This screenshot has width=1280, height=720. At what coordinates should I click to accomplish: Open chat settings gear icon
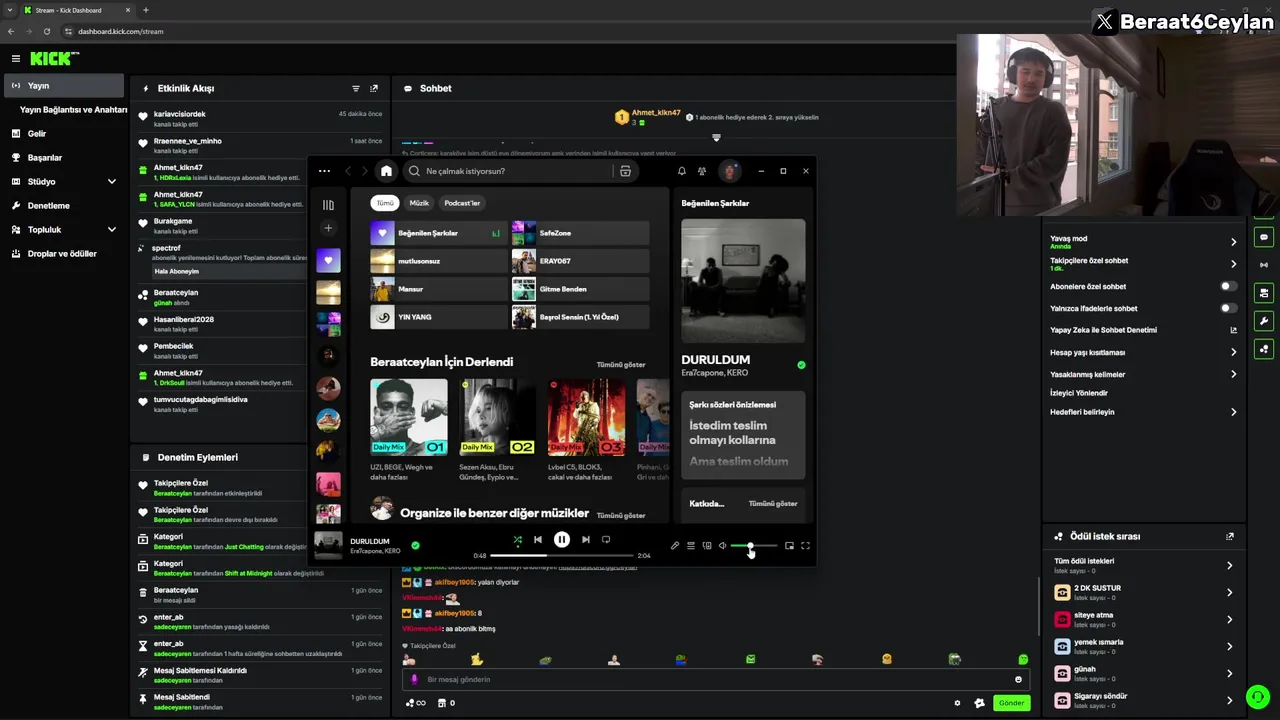957,703
